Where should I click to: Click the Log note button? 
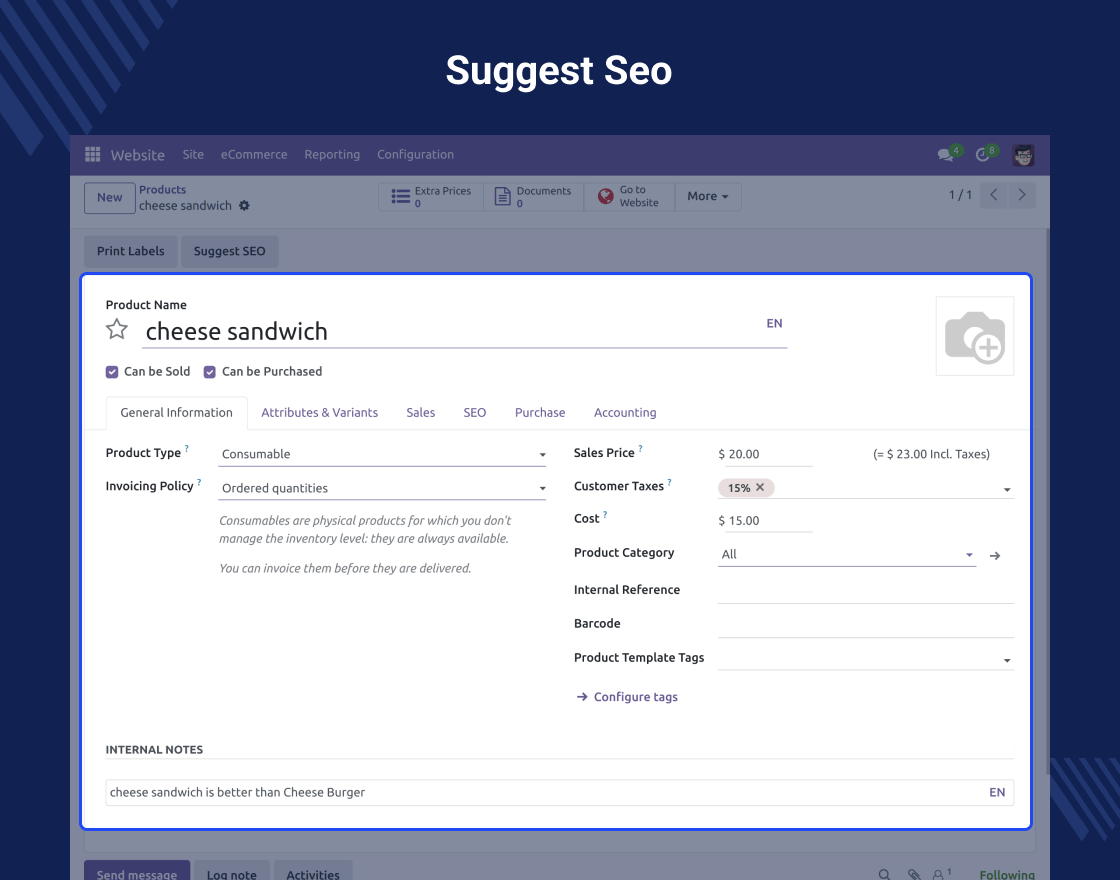pyautogui.click(x=231, y=873)
